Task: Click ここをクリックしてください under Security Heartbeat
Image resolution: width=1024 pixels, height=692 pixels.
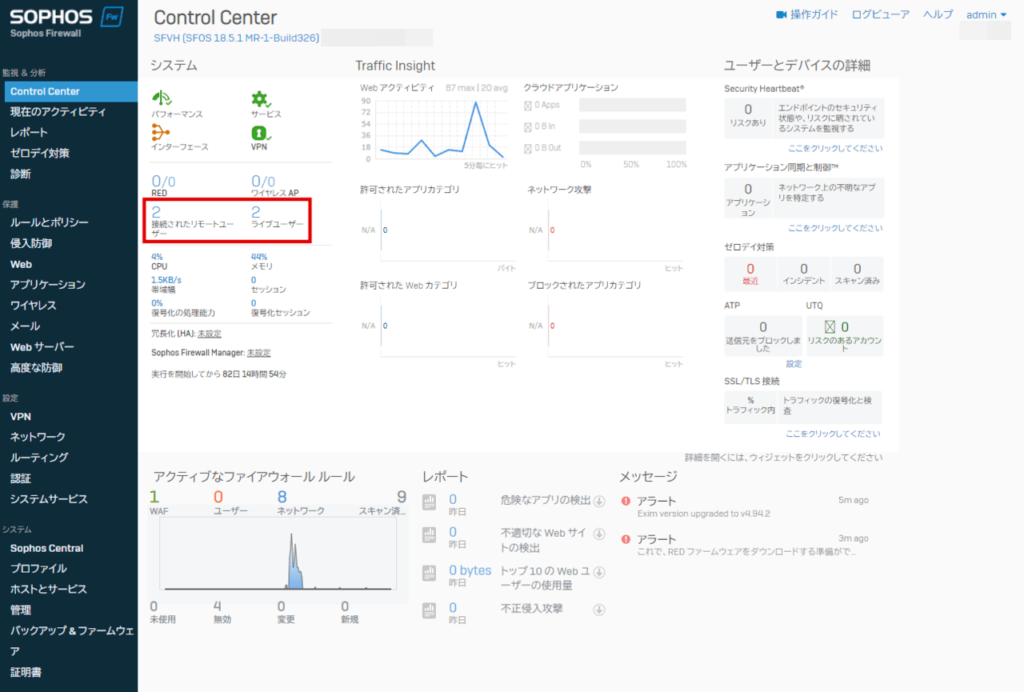Action: (x=835, y=148)
